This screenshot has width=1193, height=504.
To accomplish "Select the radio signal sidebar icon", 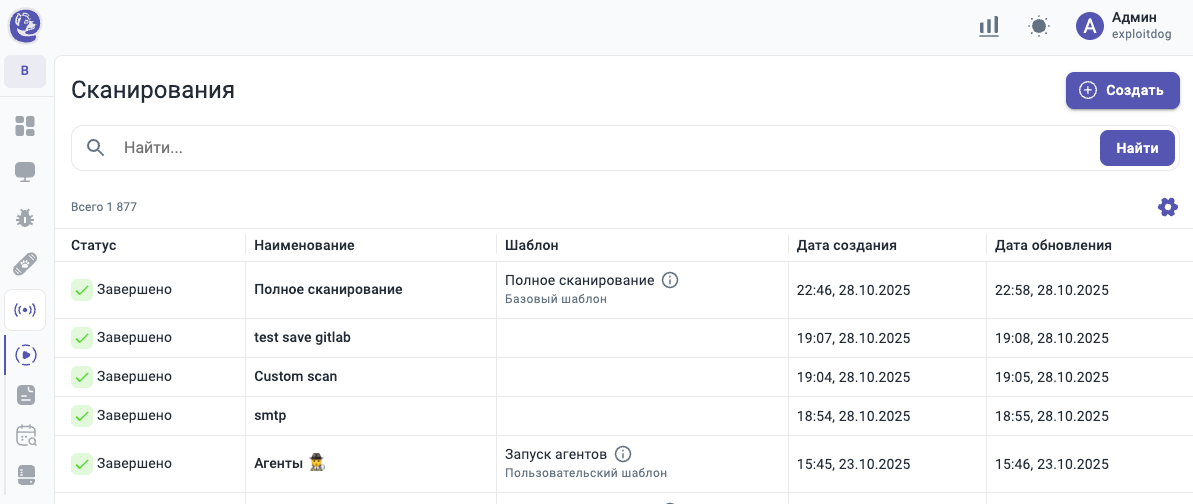I will pos(25,310).
